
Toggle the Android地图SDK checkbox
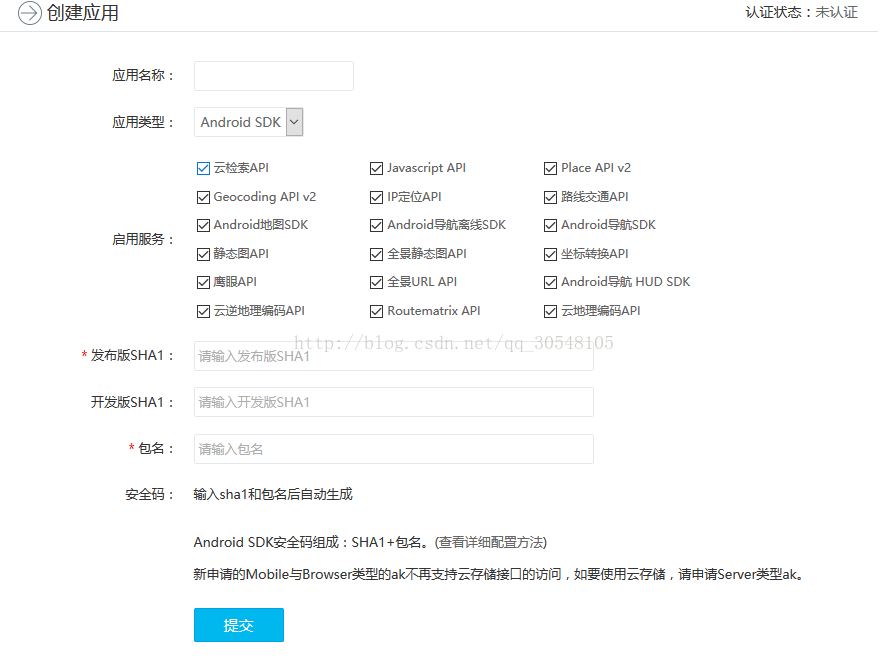[x=204, y=226]
